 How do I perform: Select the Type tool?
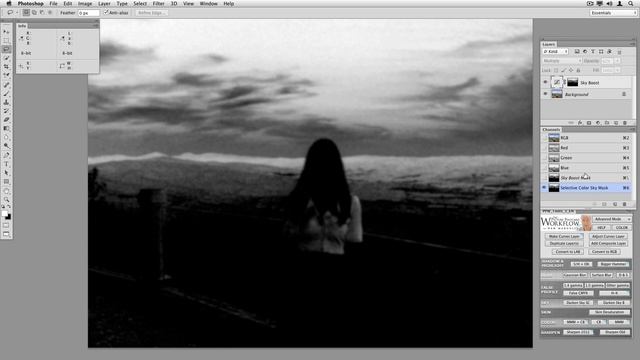click(6, 164)
